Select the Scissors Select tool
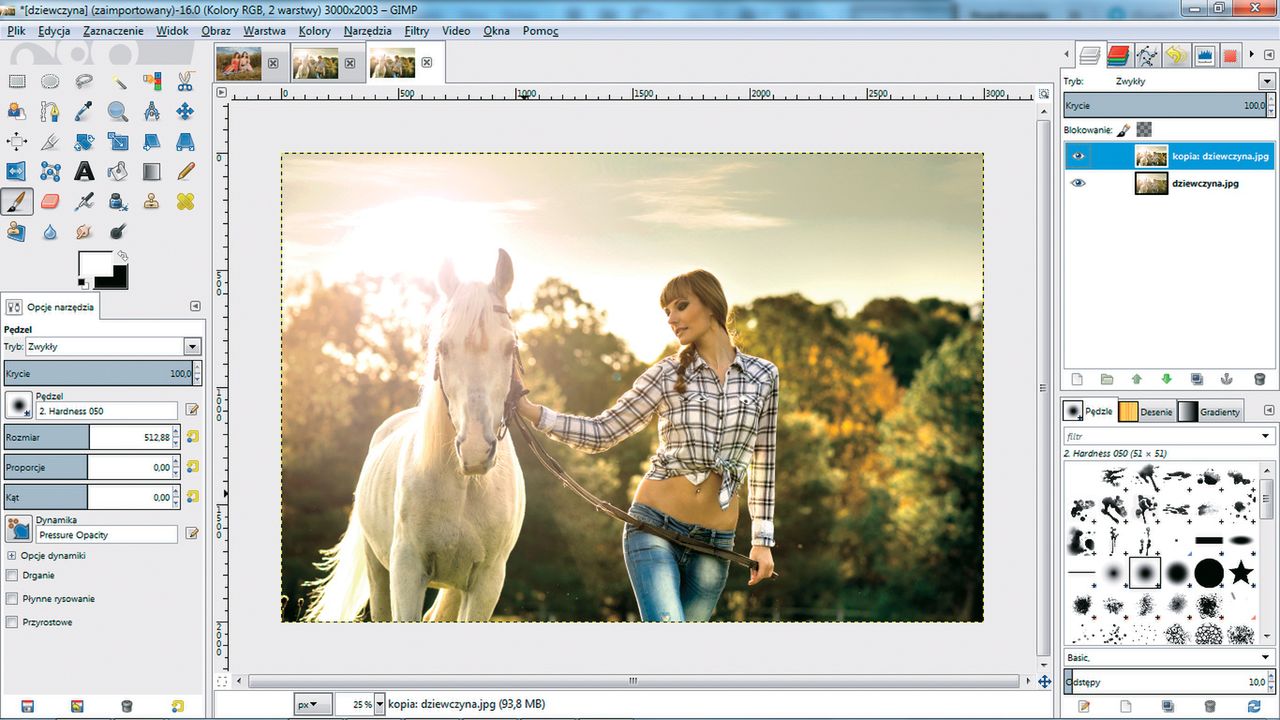Image resolution: width=1280 pixels, height=720 pixels. pos(185,82)
